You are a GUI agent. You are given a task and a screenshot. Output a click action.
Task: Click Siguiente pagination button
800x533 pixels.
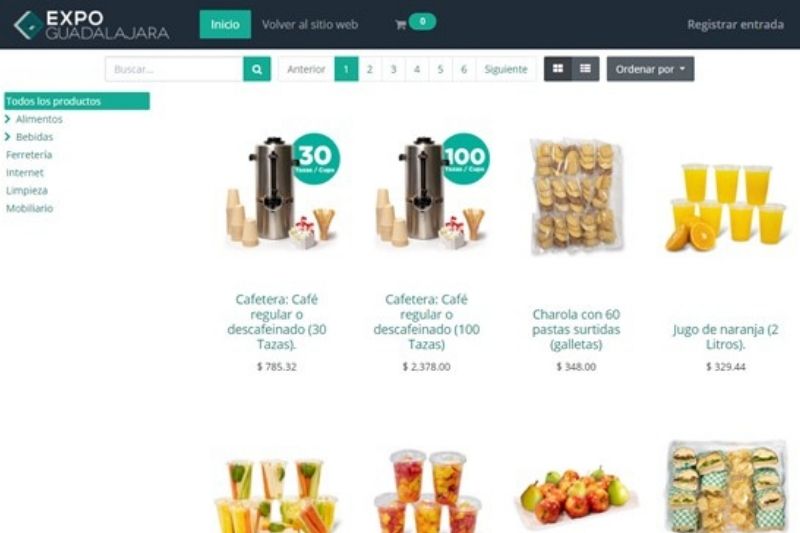pyautogui.click(x=506, y=69)
